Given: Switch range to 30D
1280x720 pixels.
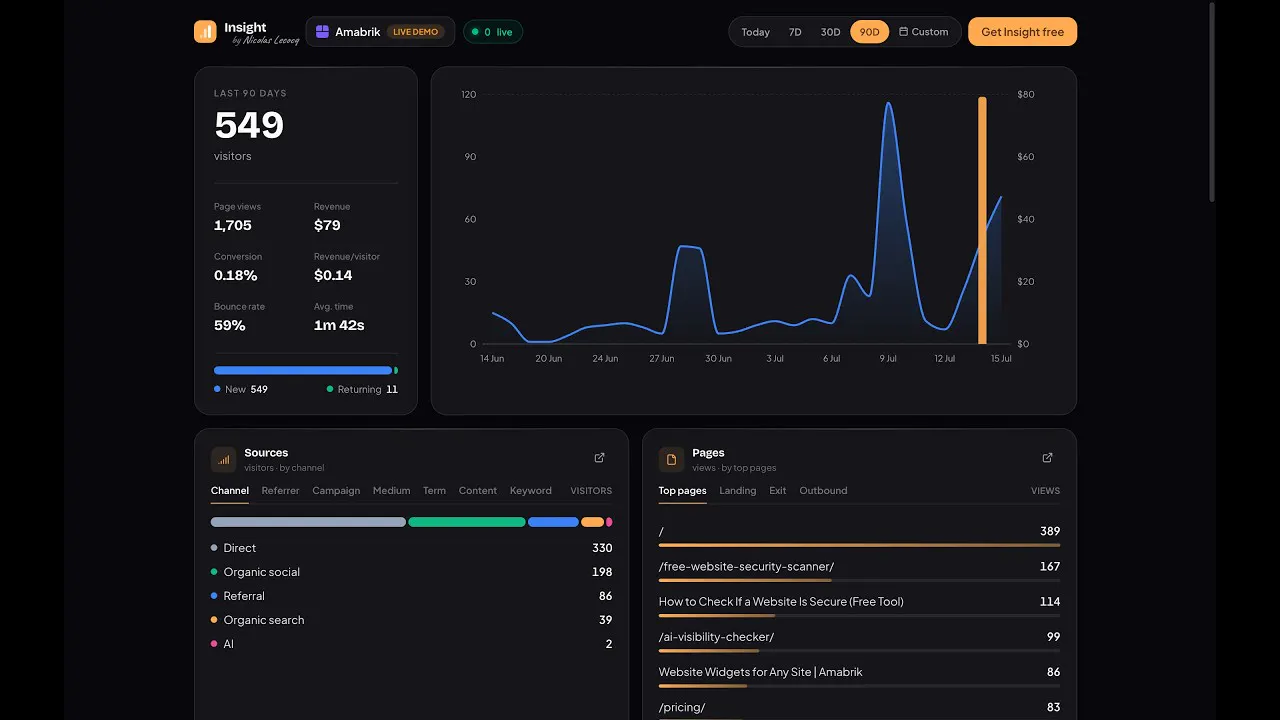Looking at the screenshot, I should tap(830, 32).
